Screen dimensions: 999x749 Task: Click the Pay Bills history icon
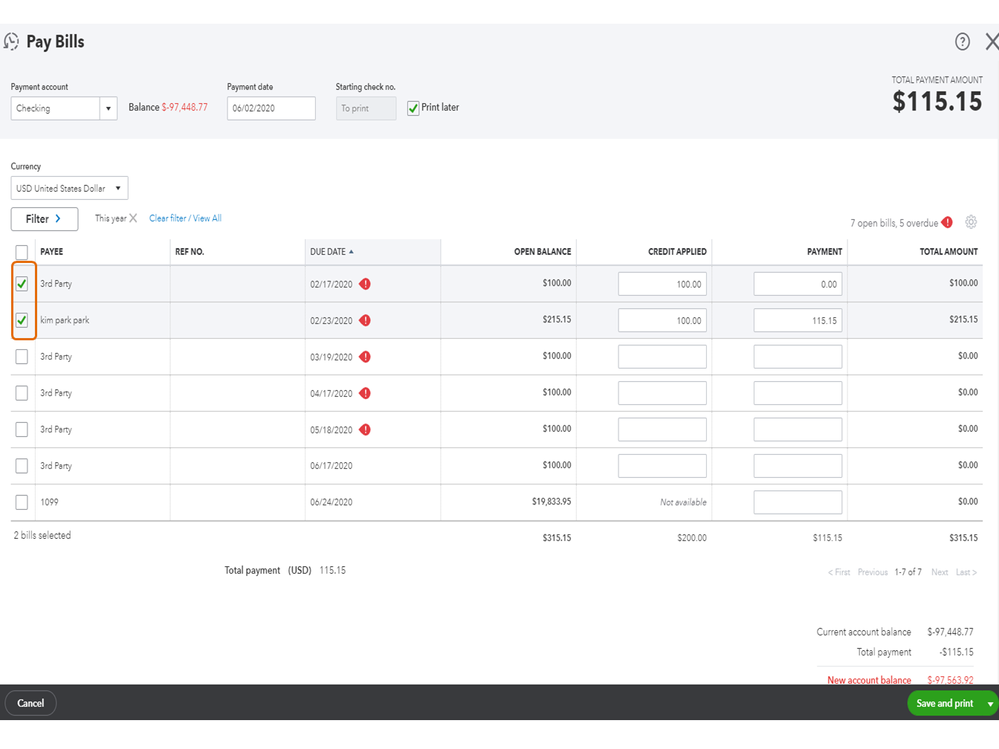click(12, 42)
